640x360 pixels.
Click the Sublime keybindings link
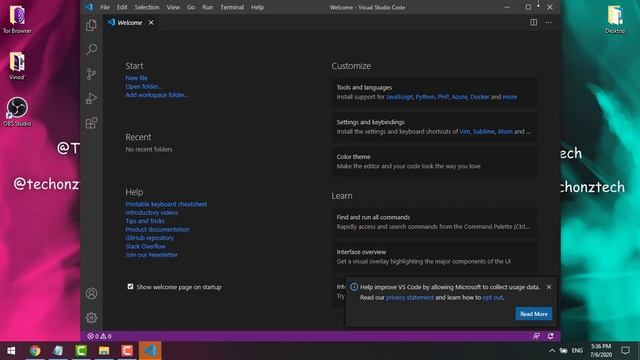(484, 132)
